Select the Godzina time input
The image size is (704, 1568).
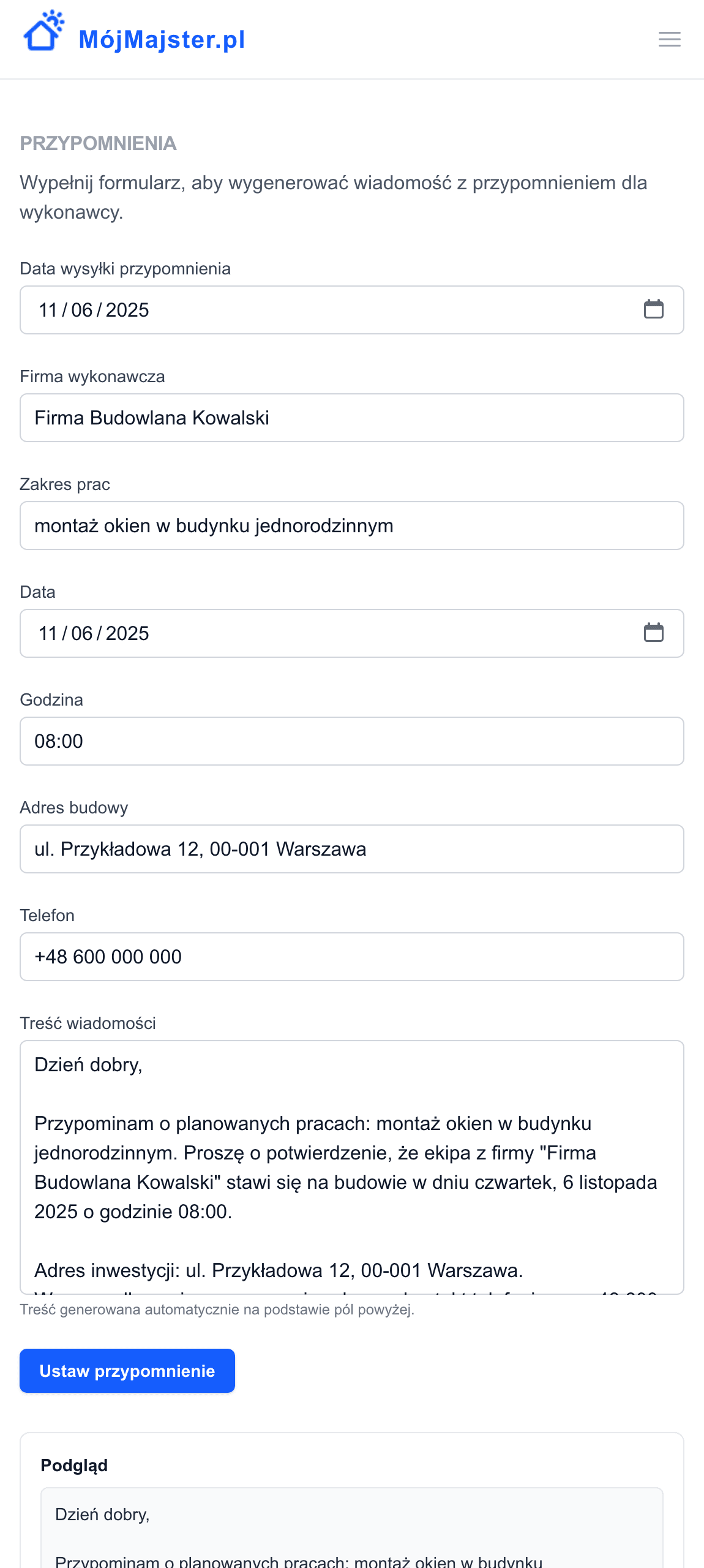point(351,741)
